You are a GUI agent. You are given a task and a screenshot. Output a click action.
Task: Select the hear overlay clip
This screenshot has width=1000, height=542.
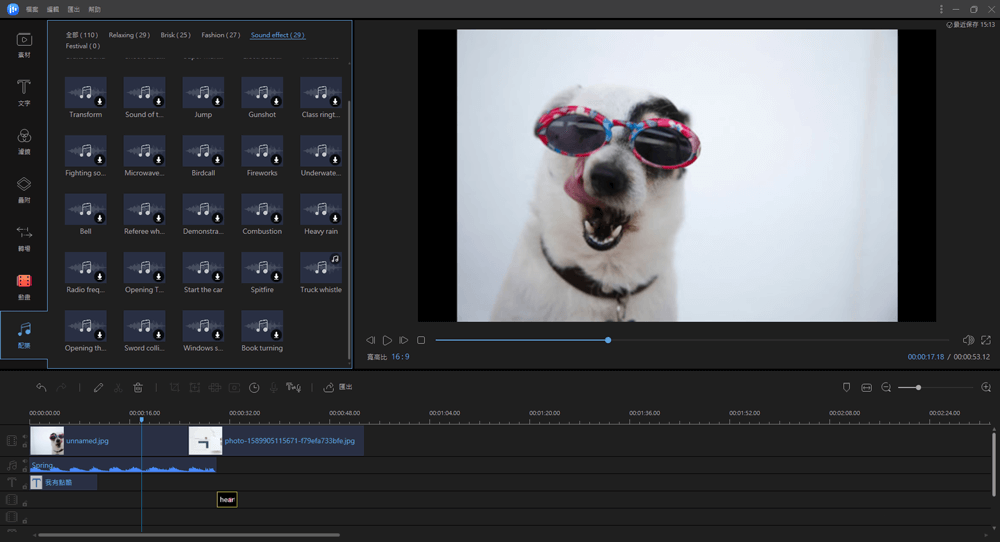[x=227, y=499]
